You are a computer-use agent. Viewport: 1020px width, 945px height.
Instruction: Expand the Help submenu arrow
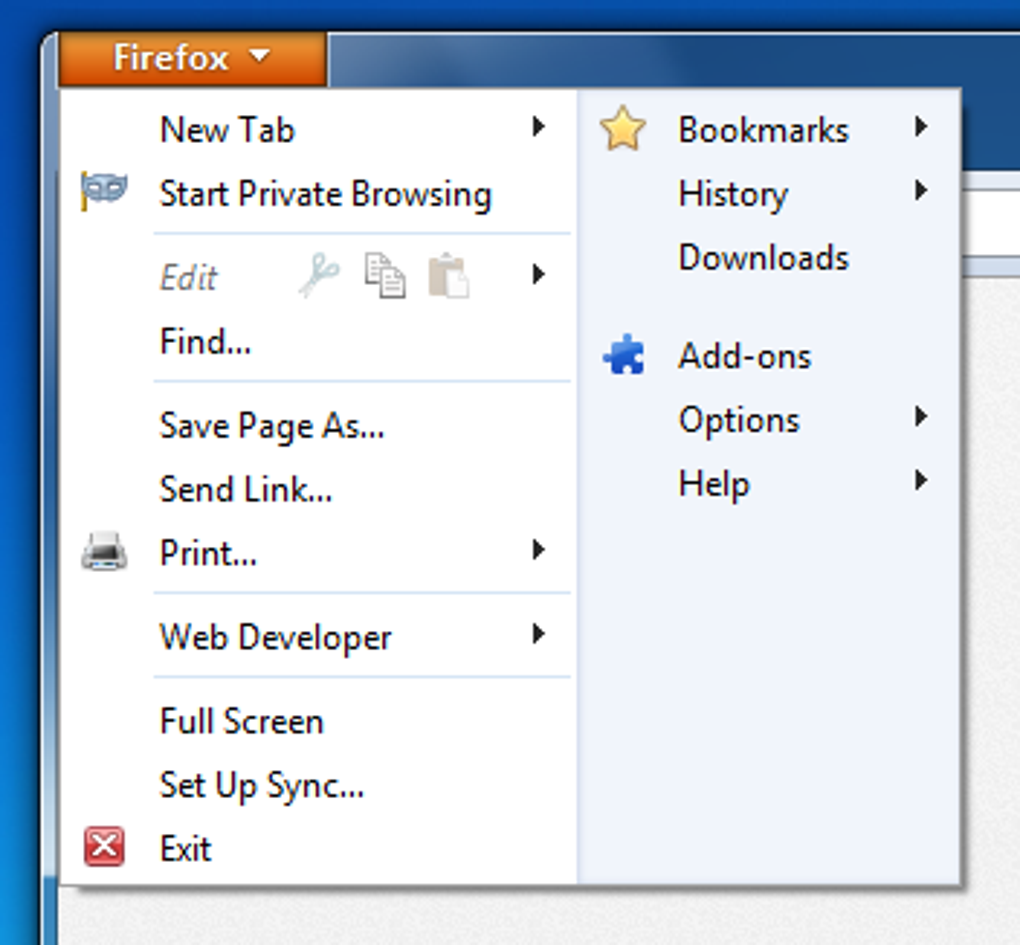pyautogui.click(x=920, y=481)
